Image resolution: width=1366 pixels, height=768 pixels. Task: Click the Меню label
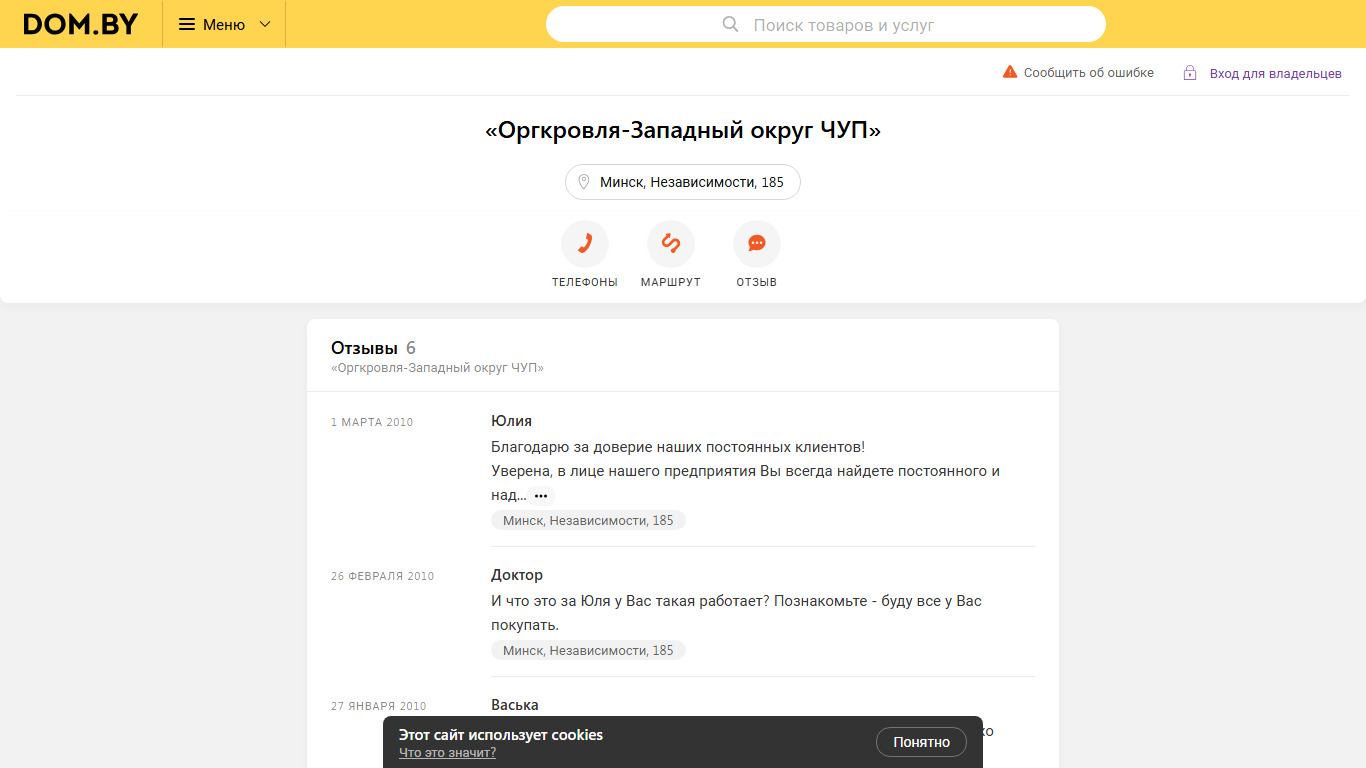[x=224, y=24]
